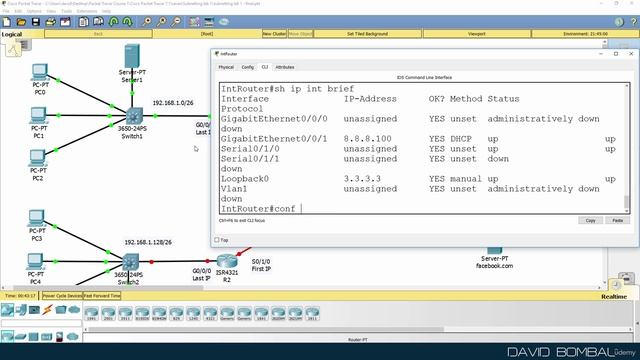Screen dimensions: 640x360
Task: Zoom in on the workspace
Action: coord(147,22)
